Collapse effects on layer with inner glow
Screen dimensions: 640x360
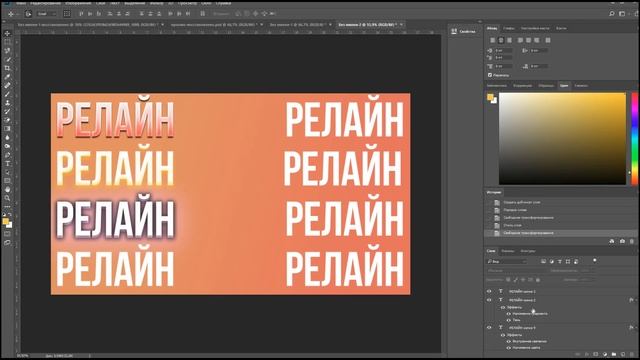tap(635, 328)
